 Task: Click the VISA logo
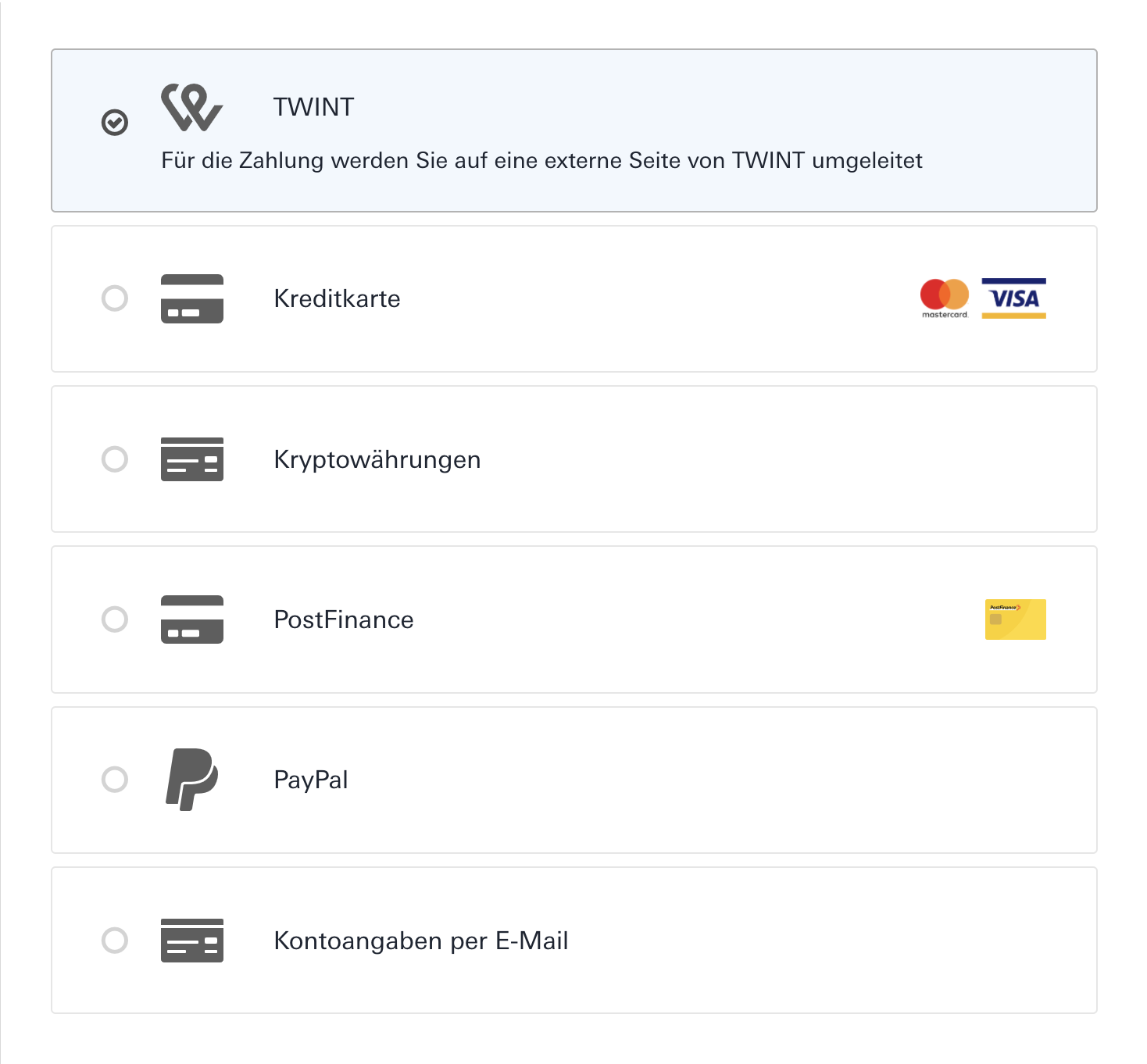point(1014,298)
